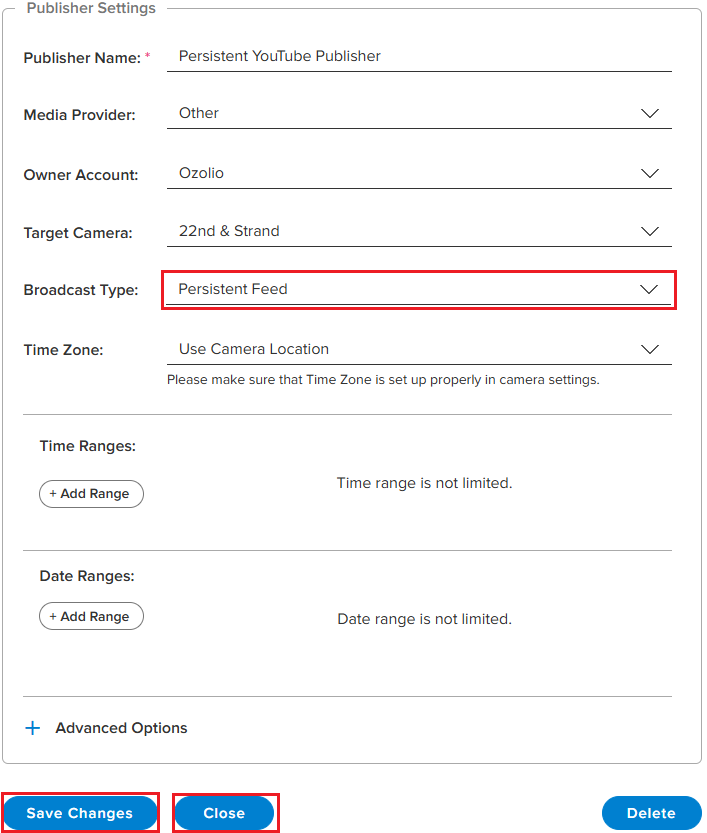Save changes to the publisher

79,813
